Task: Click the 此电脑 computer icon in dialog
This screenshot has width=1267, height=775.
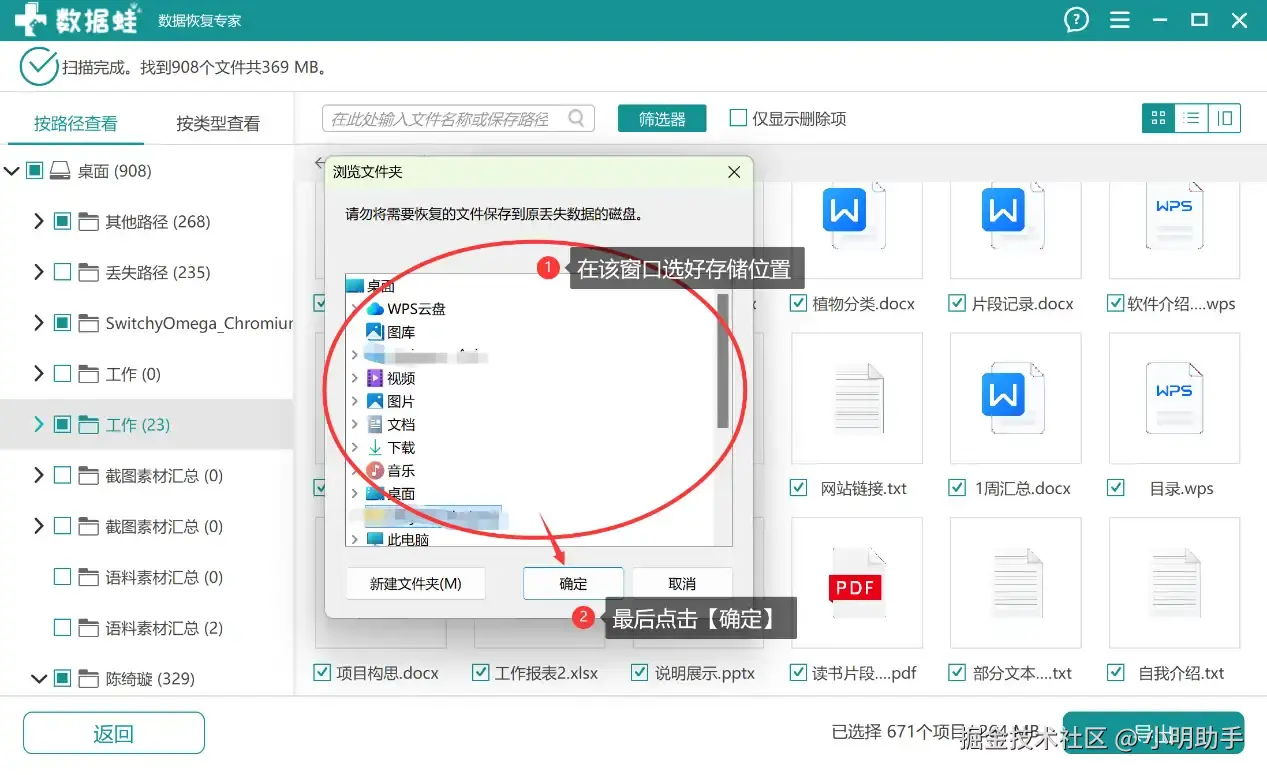Action: coord(375,539)
